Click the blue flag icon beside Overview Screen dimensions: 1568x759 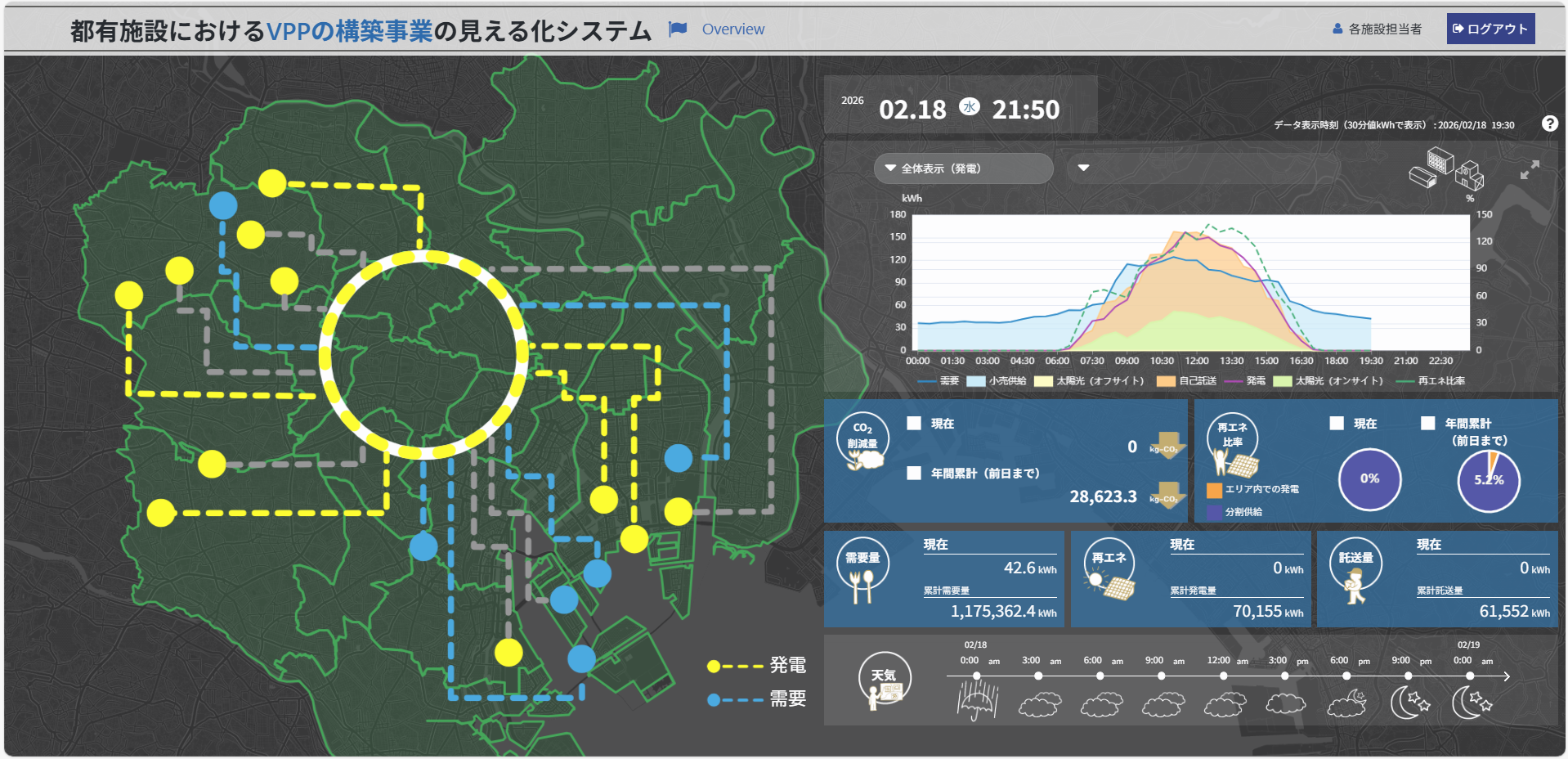coord(678,29)
